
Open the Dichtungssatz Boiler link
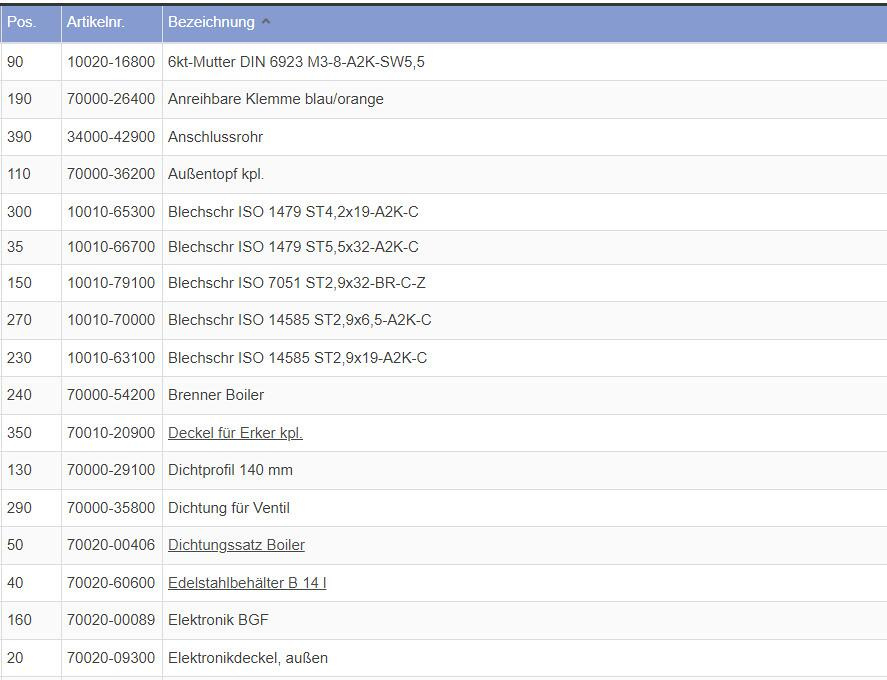point(236,545)
